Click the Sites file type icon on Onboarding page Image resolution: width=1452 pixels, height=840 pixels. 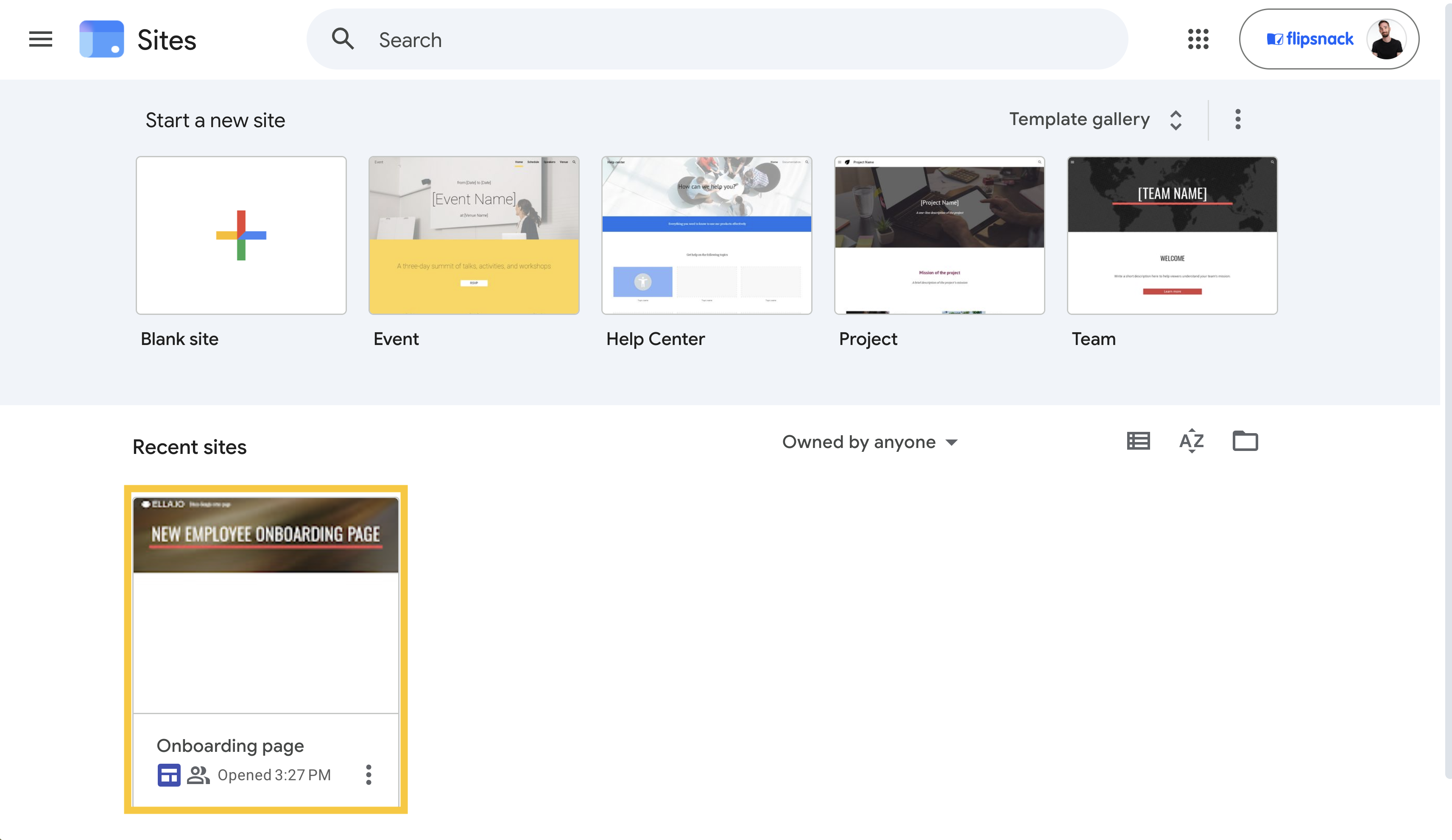169,775
